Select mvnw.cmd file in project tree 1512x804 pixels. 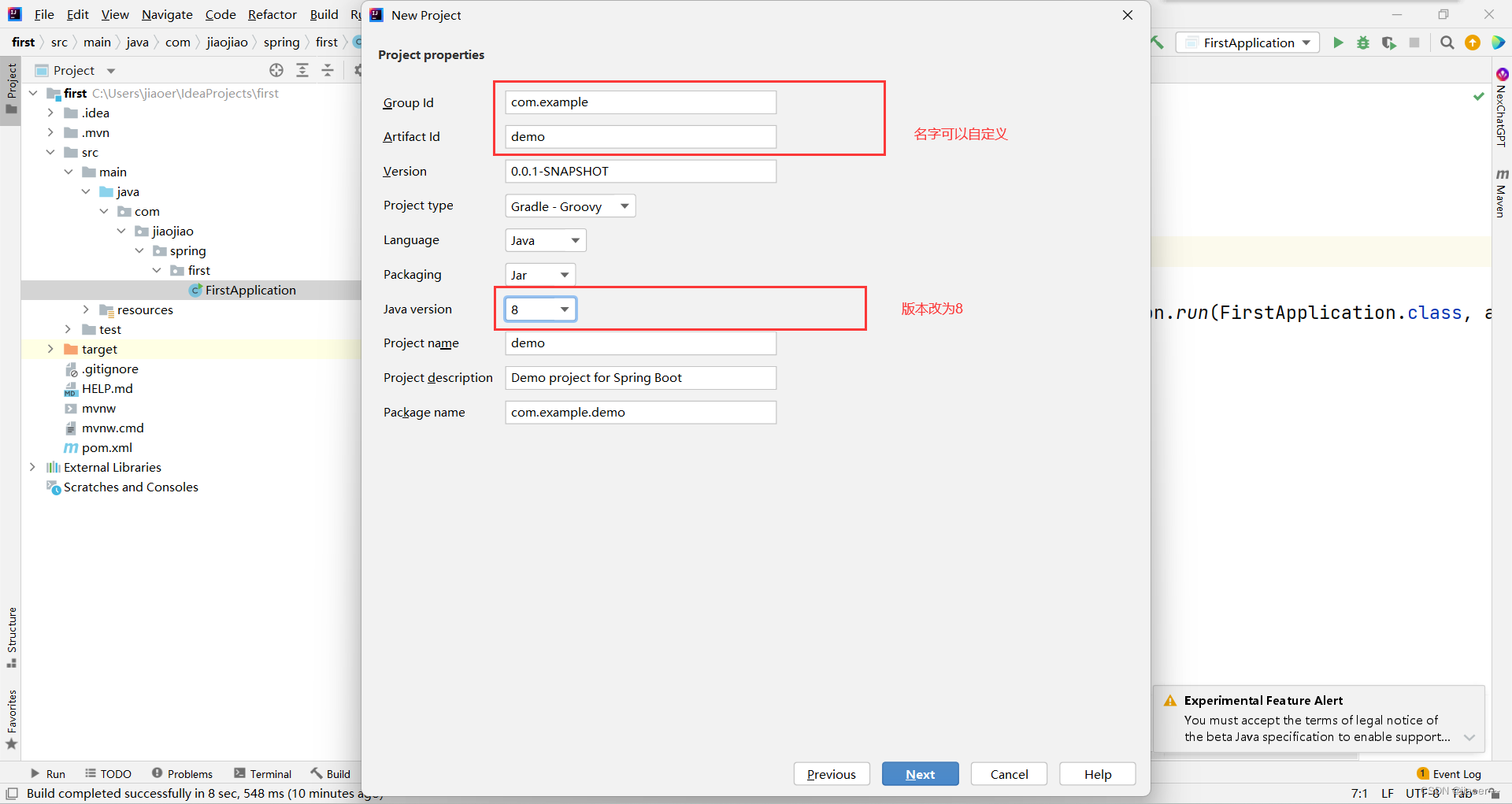click(x=113, y=428)
